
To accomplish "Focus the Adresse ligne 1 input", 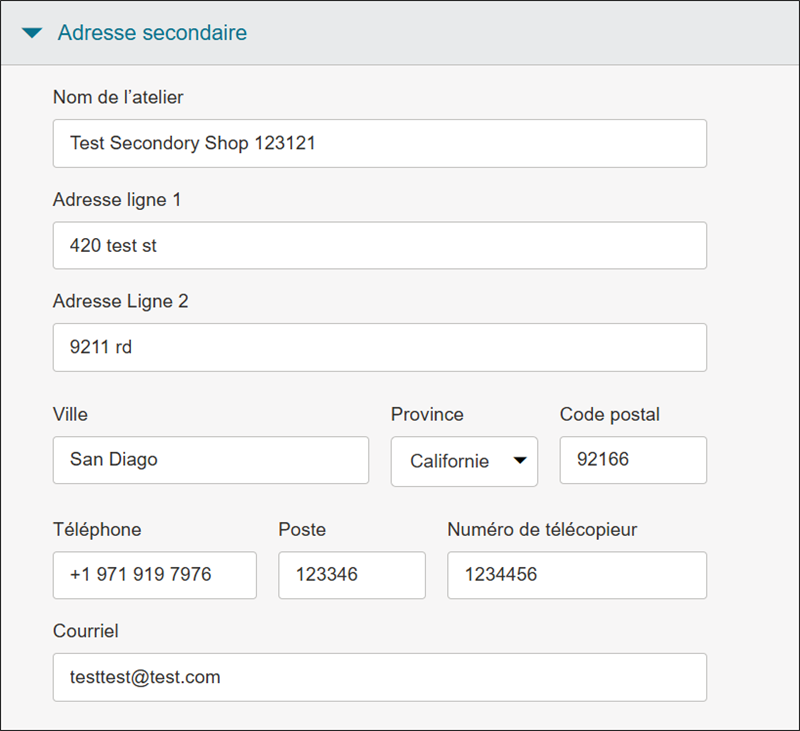I will click(379, 245).
